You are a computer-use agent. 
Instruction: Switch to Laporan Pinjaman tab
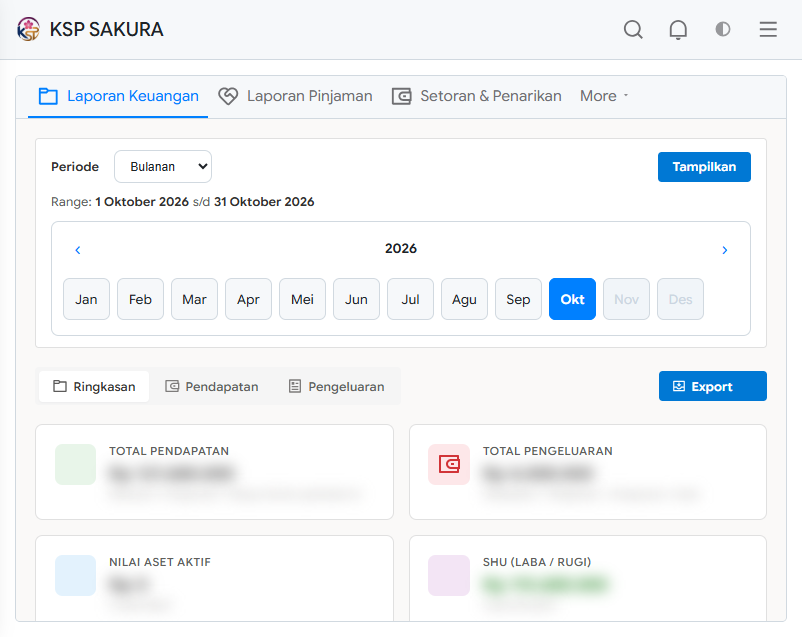[x=295, y=96]
